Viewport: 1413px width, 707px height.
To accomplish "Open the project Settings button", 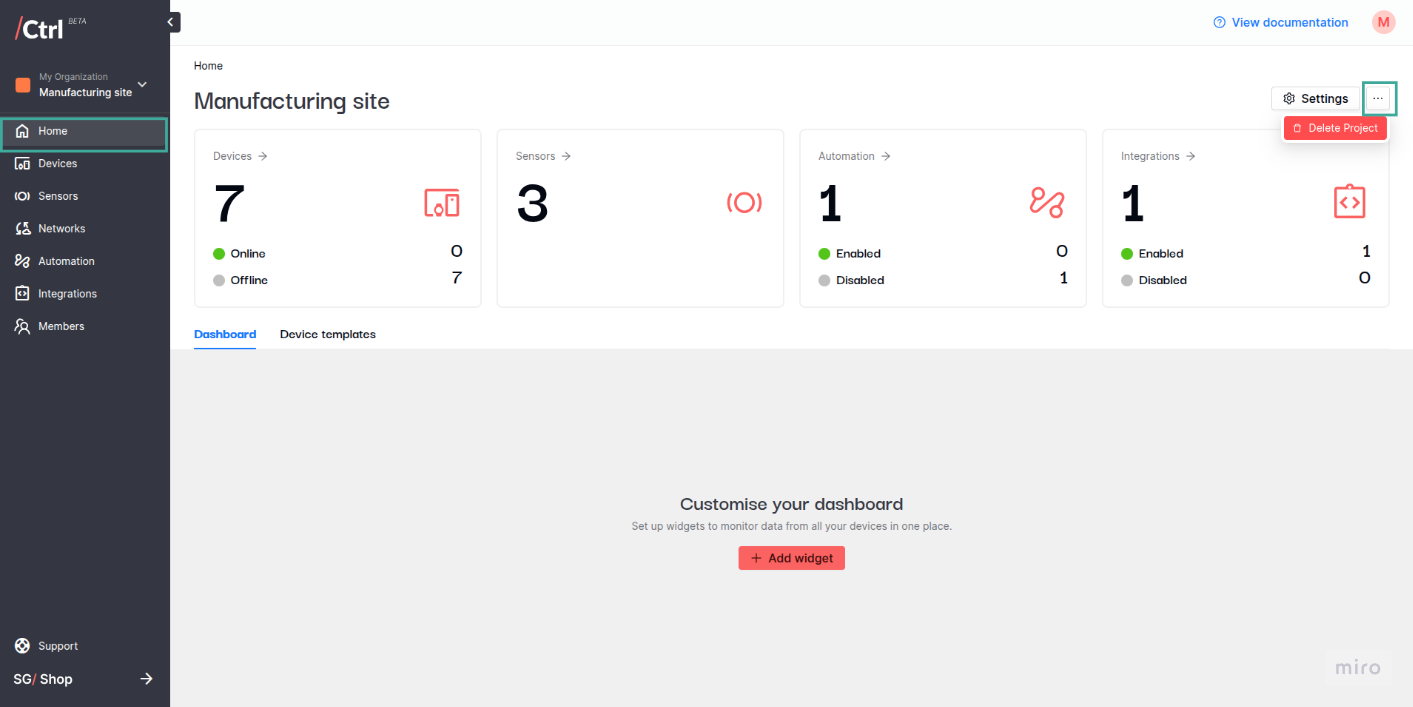I will (x=1315, y=98).
